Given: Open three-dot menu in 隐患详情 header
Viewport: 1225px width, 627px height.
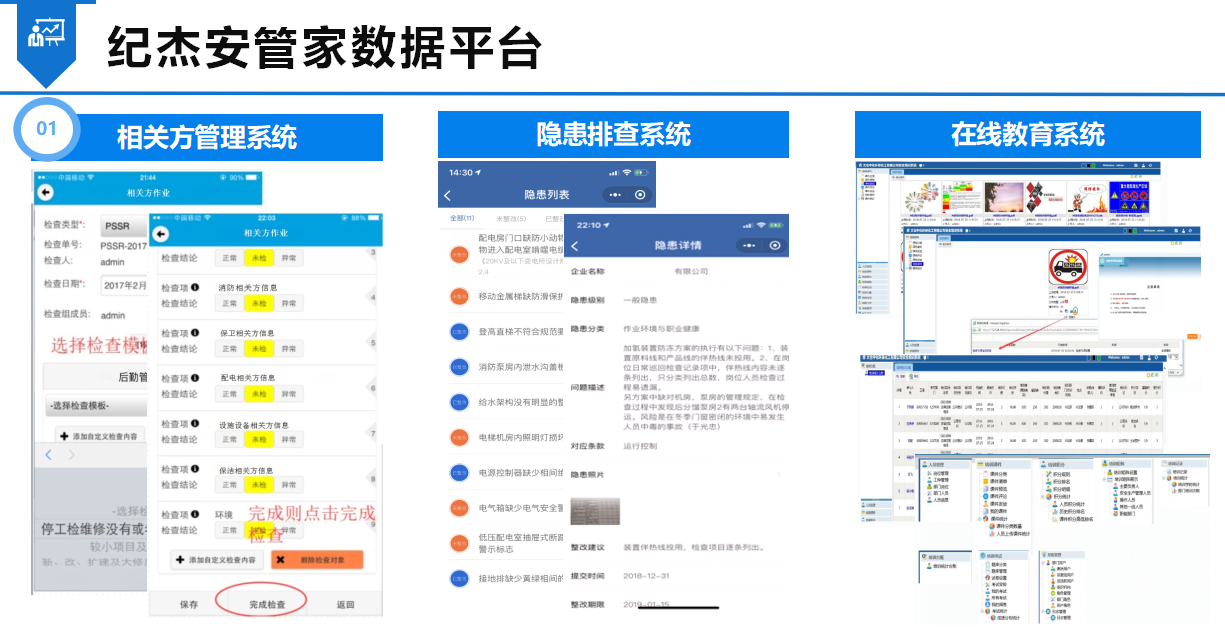Looking at the screenshot, I should click(750, 245).
